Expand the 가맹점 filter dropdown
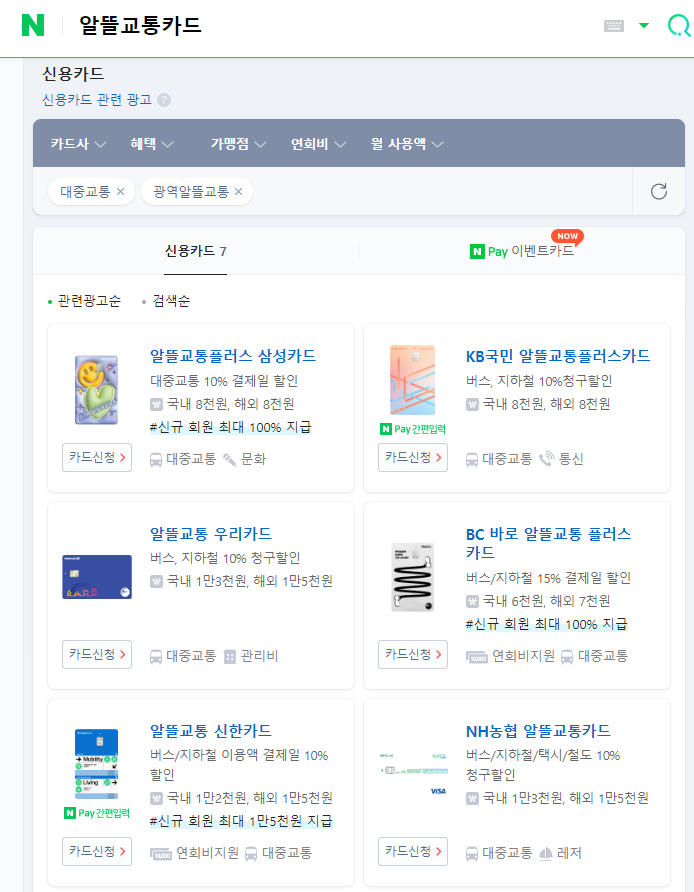 tap(238, 144)
